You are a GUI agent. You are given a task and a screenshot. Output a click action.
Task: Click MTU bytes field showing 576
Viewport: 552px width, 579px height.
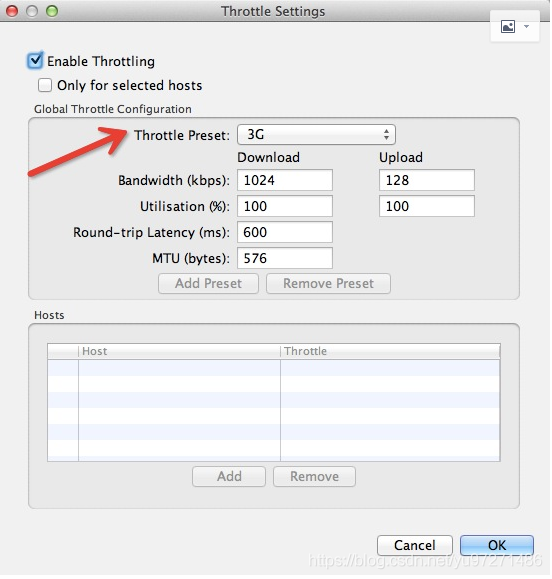click(286, 259)
